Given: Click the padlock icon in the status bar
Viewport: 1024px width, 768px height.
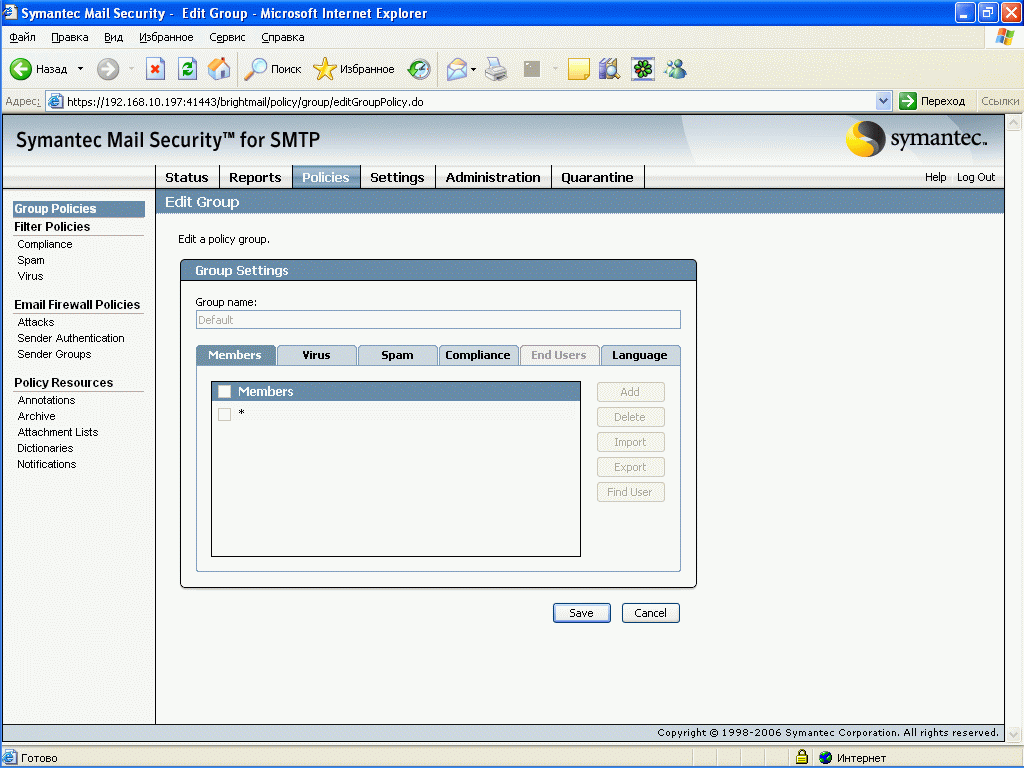Looking at the screenshot, I should pyautogui.click(x=801, y=757).
